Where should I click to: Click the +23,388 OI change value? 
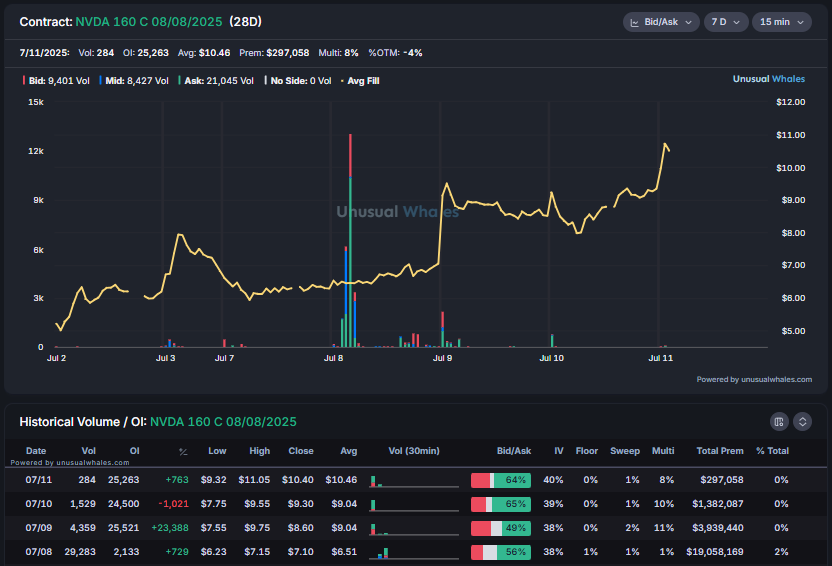[x=170, y=528]
